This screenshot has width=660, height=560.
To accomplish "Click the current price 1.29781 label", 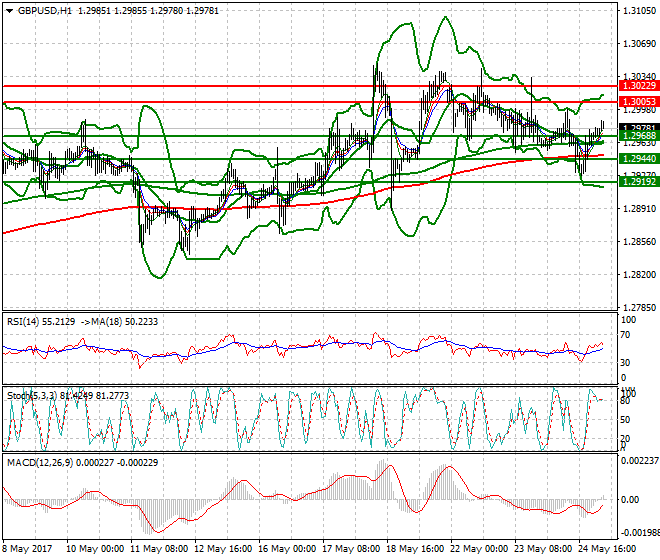I will pyautogui.click(x=639, y=128).
